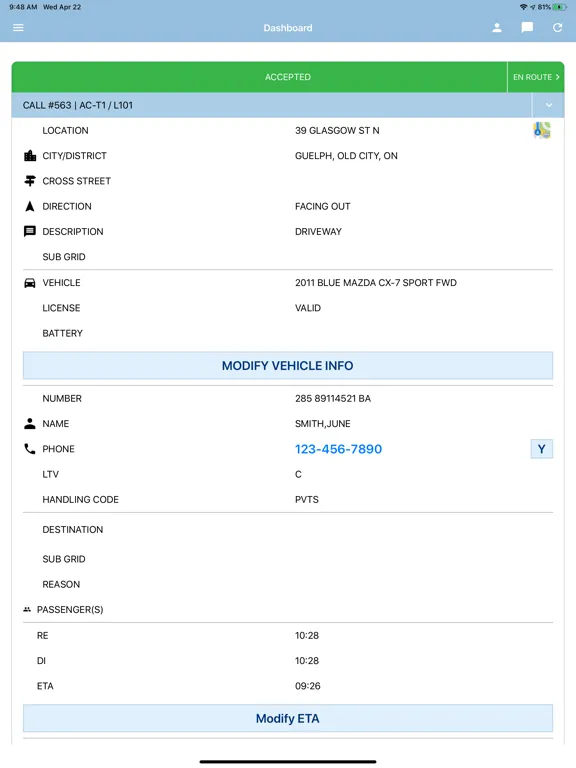
Task: Open the hamburger menu
Action: [x=18, y=28]
